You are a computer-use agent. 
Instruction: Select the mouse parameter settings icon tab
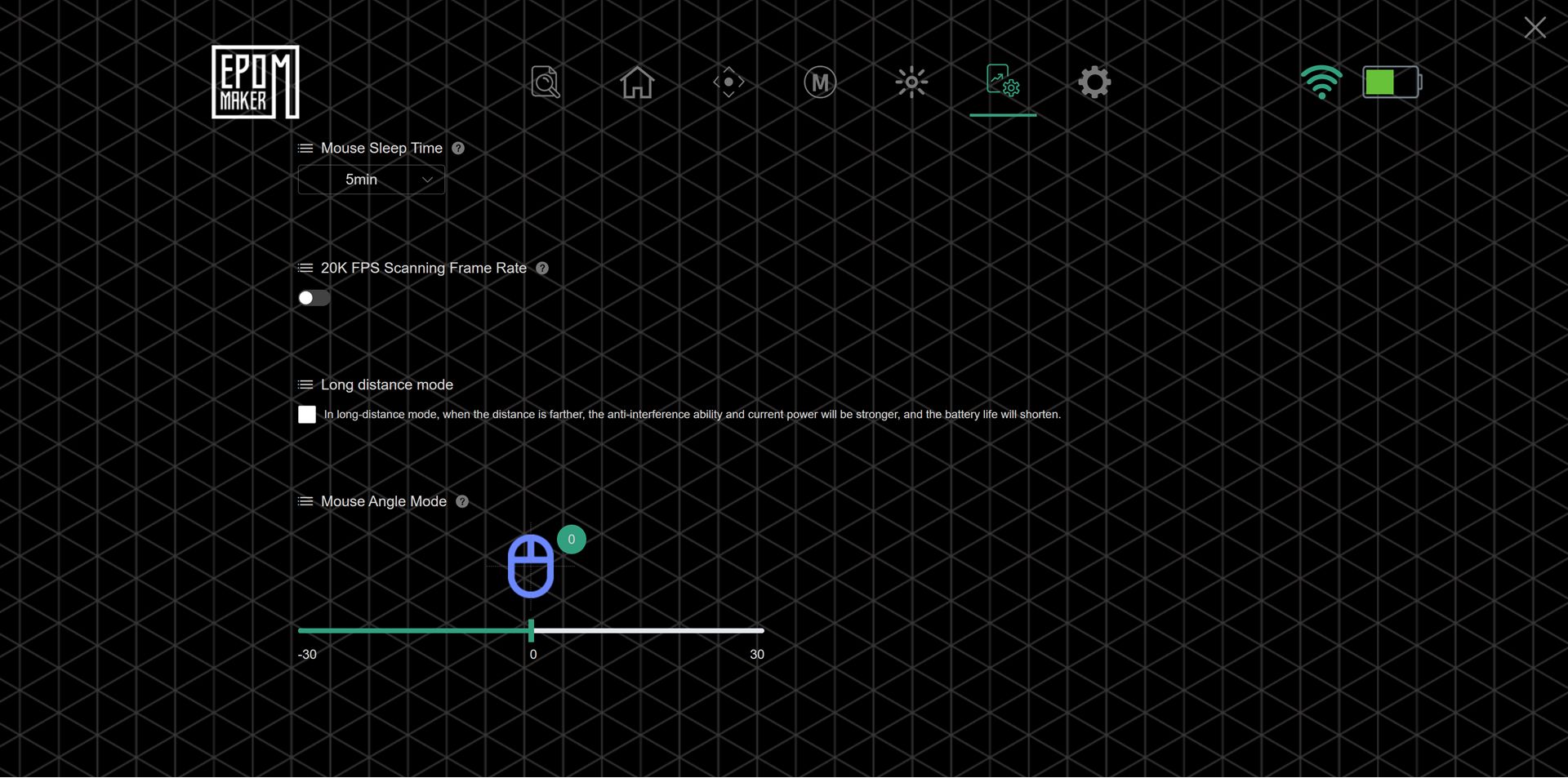(x=1003, y=81)
